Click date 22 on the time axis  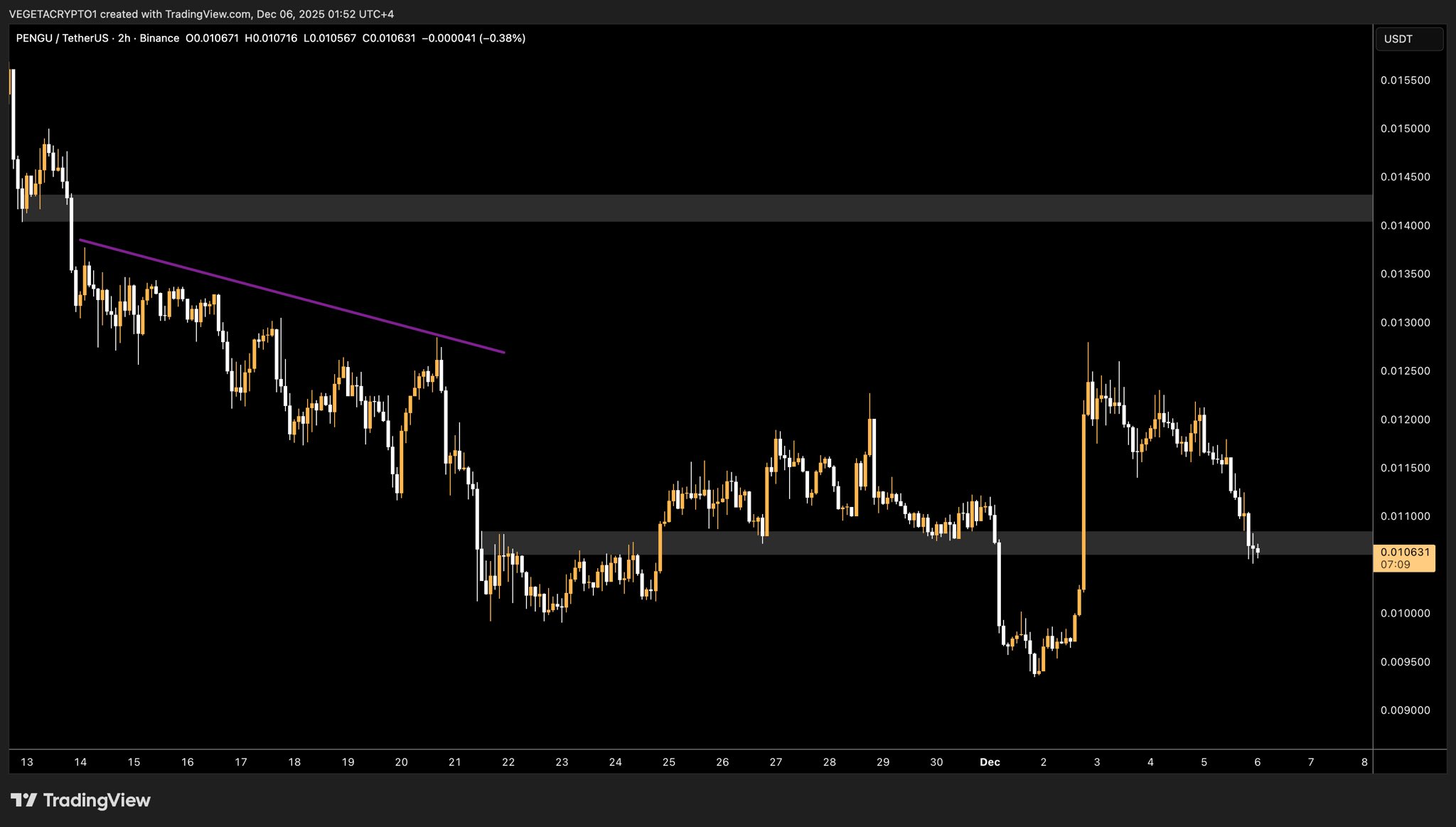click(x=508, y=762)
